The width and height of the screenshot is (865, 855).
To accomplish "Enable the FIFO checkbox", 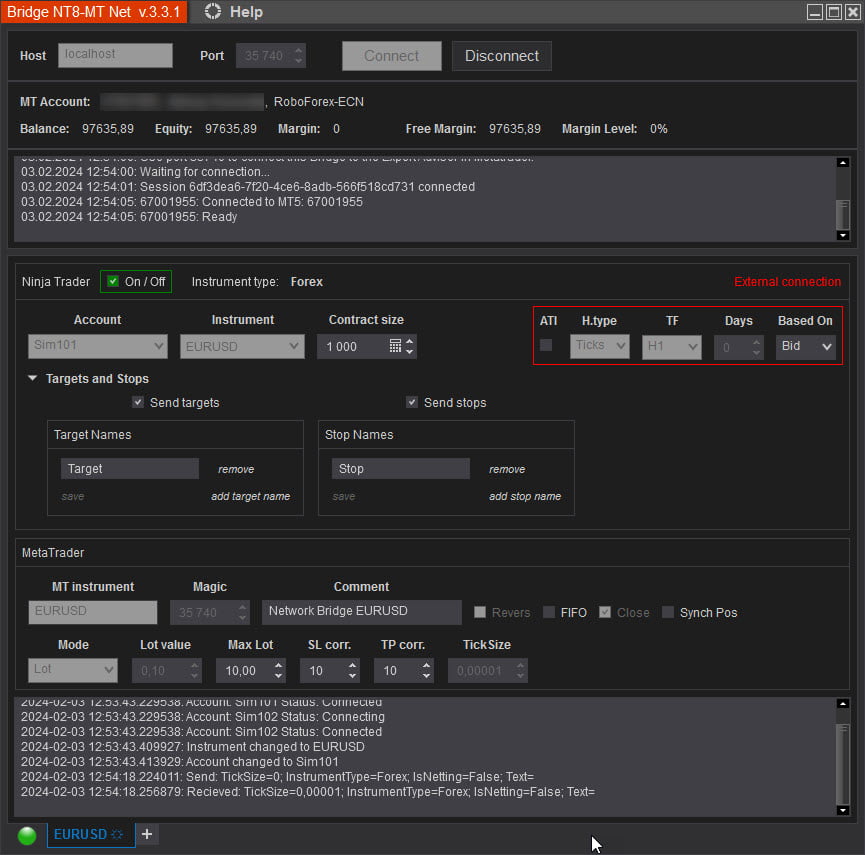I will point(548,613).
